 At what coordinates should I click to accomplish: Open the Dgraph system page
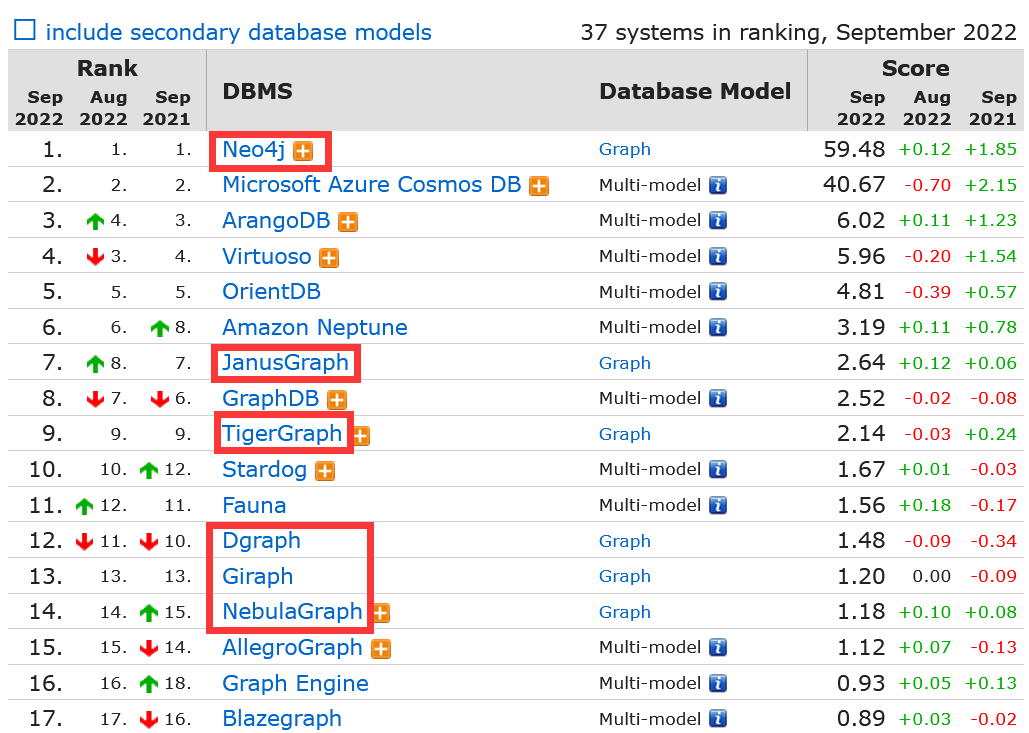[x=261, y=541]
